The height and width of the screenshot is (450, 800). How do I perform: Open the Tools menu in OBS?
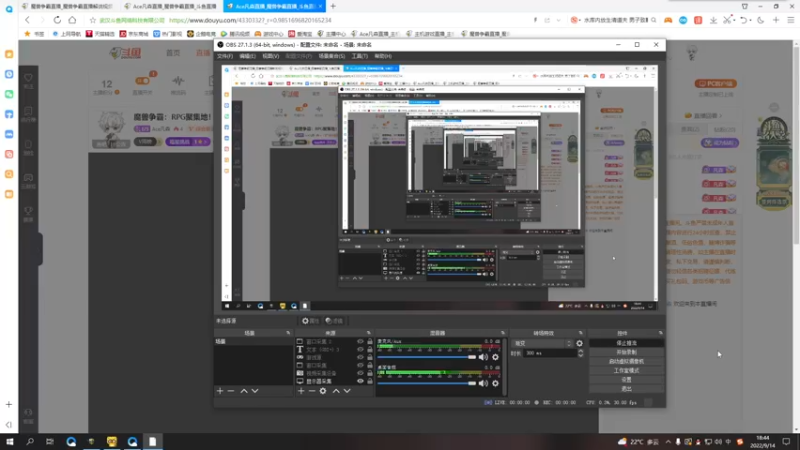359,56
